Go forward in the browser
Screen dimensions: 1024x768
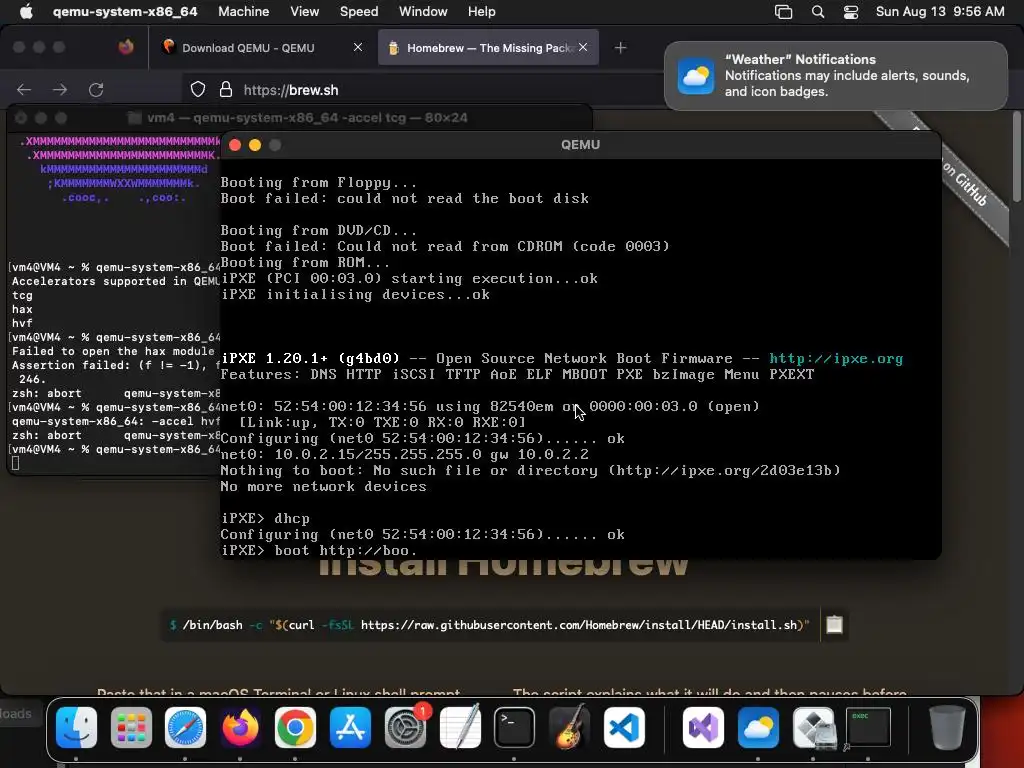click(x=60, y=89)
